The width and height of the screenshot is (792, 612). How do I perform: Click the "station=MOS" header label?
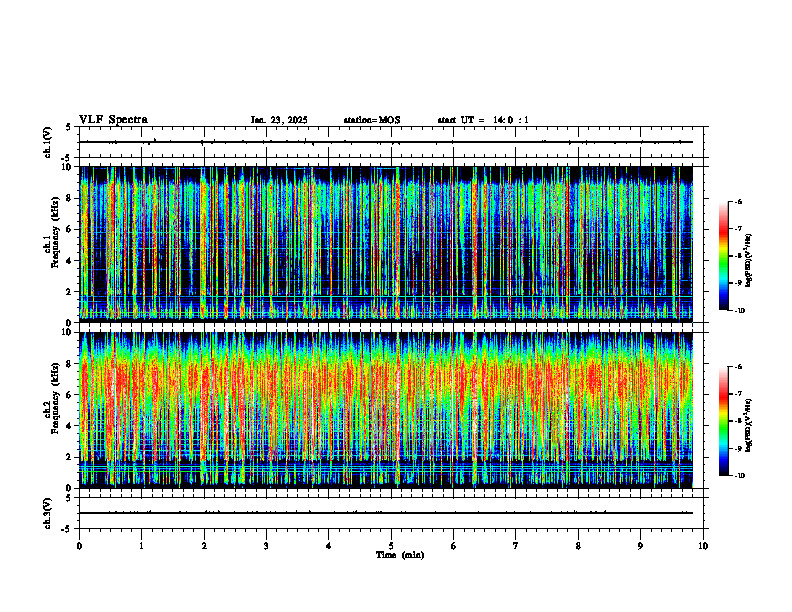coord(372,120)
